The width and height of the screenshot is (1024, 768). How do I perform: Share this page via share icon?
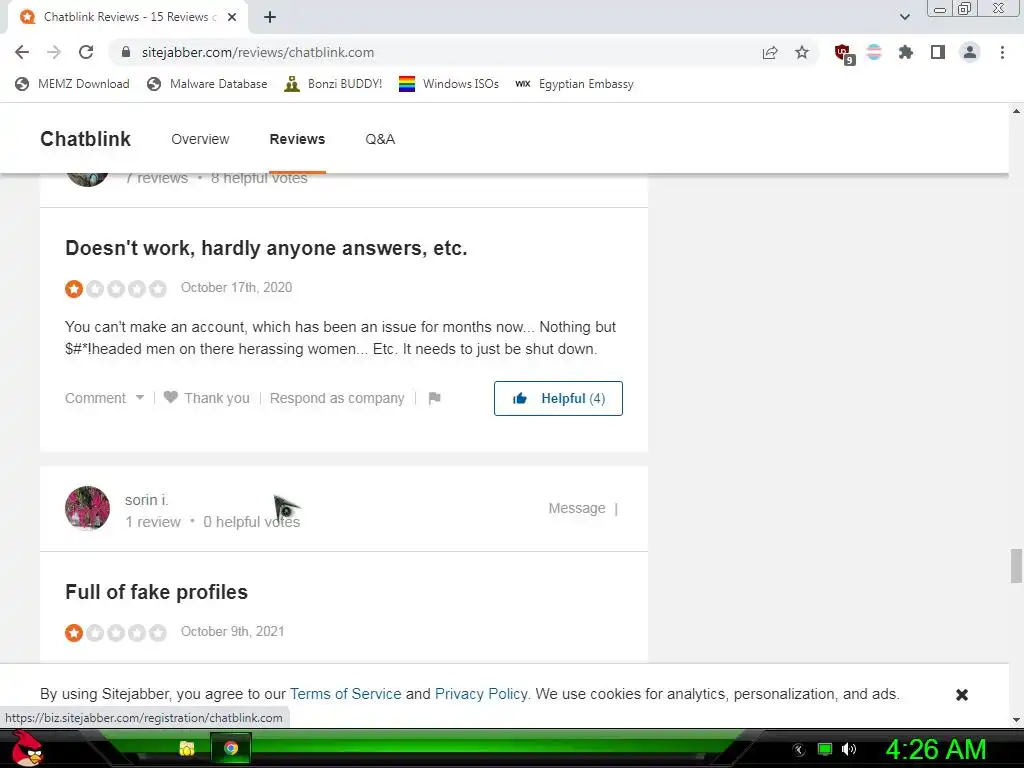click(770, 52)
